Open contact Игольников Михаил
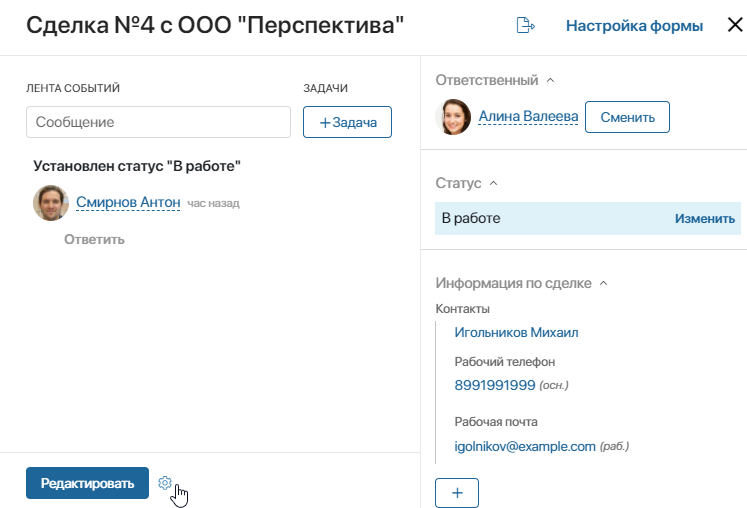This screenshot has height=508, width=747. click(516, 332)
